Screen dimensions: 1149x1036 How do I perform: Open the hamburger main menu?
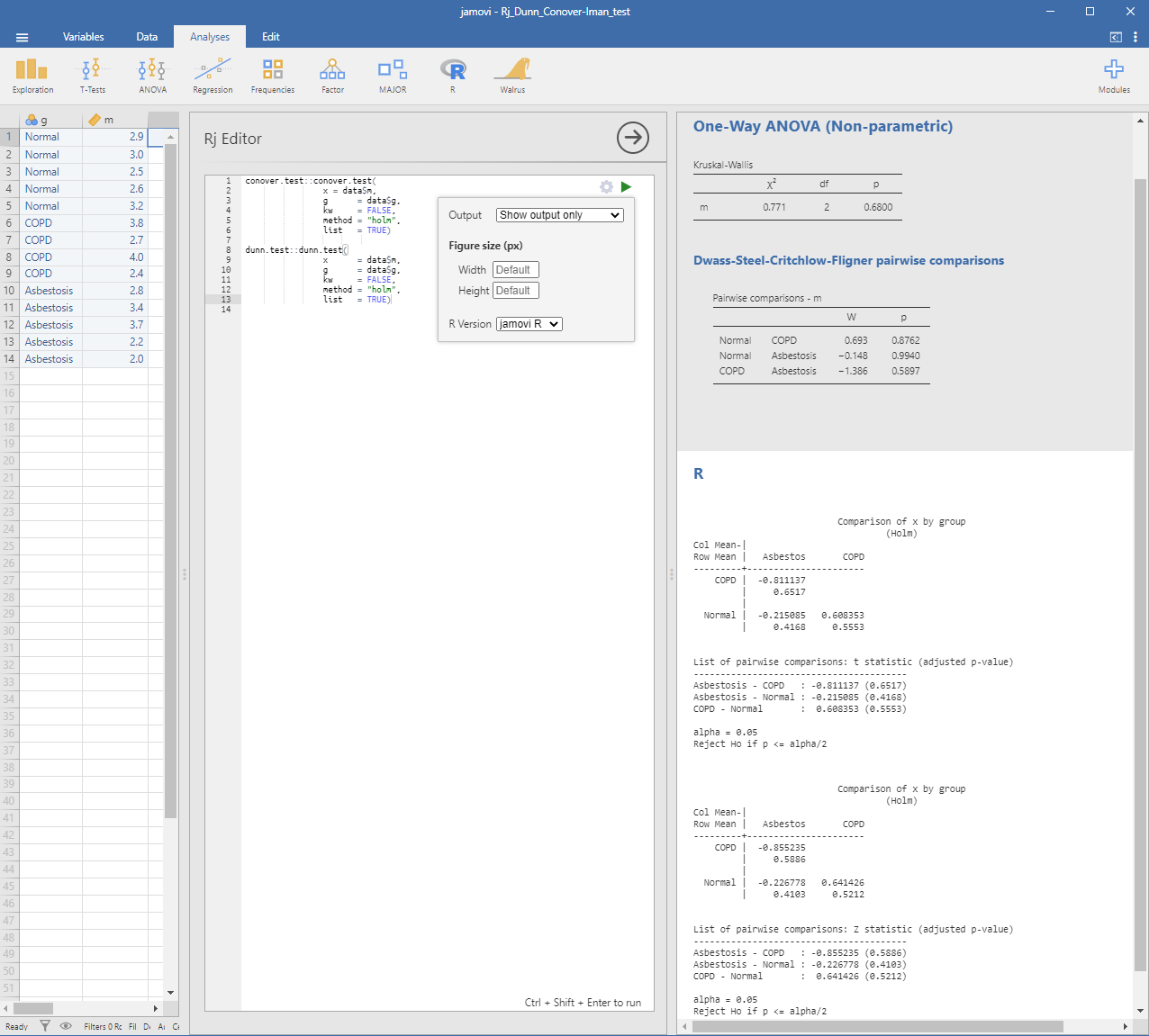pyautogui.click(x=23, y=37)
